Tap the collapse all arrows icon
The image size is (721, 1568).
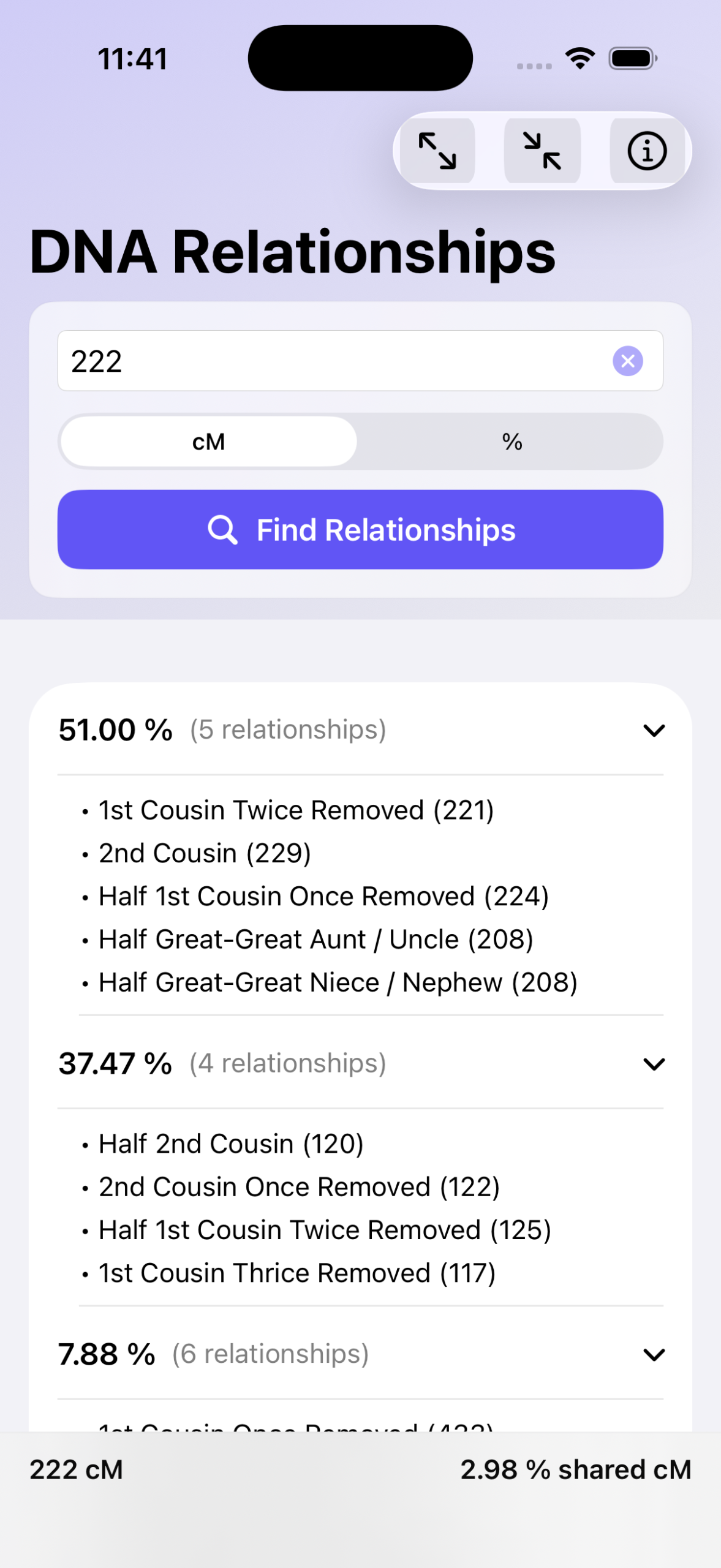tap(542, 151)
